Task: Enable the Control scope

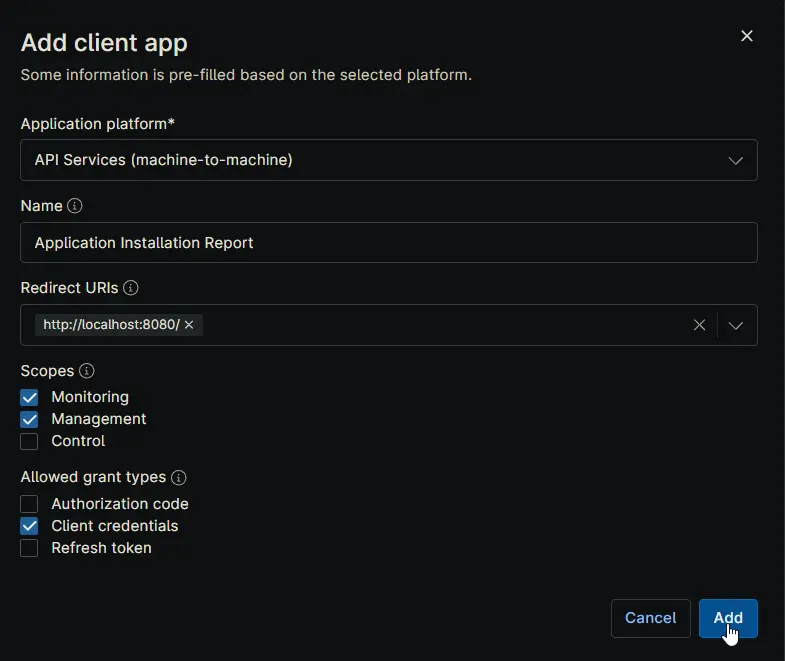Action: [x=29, y=442]
